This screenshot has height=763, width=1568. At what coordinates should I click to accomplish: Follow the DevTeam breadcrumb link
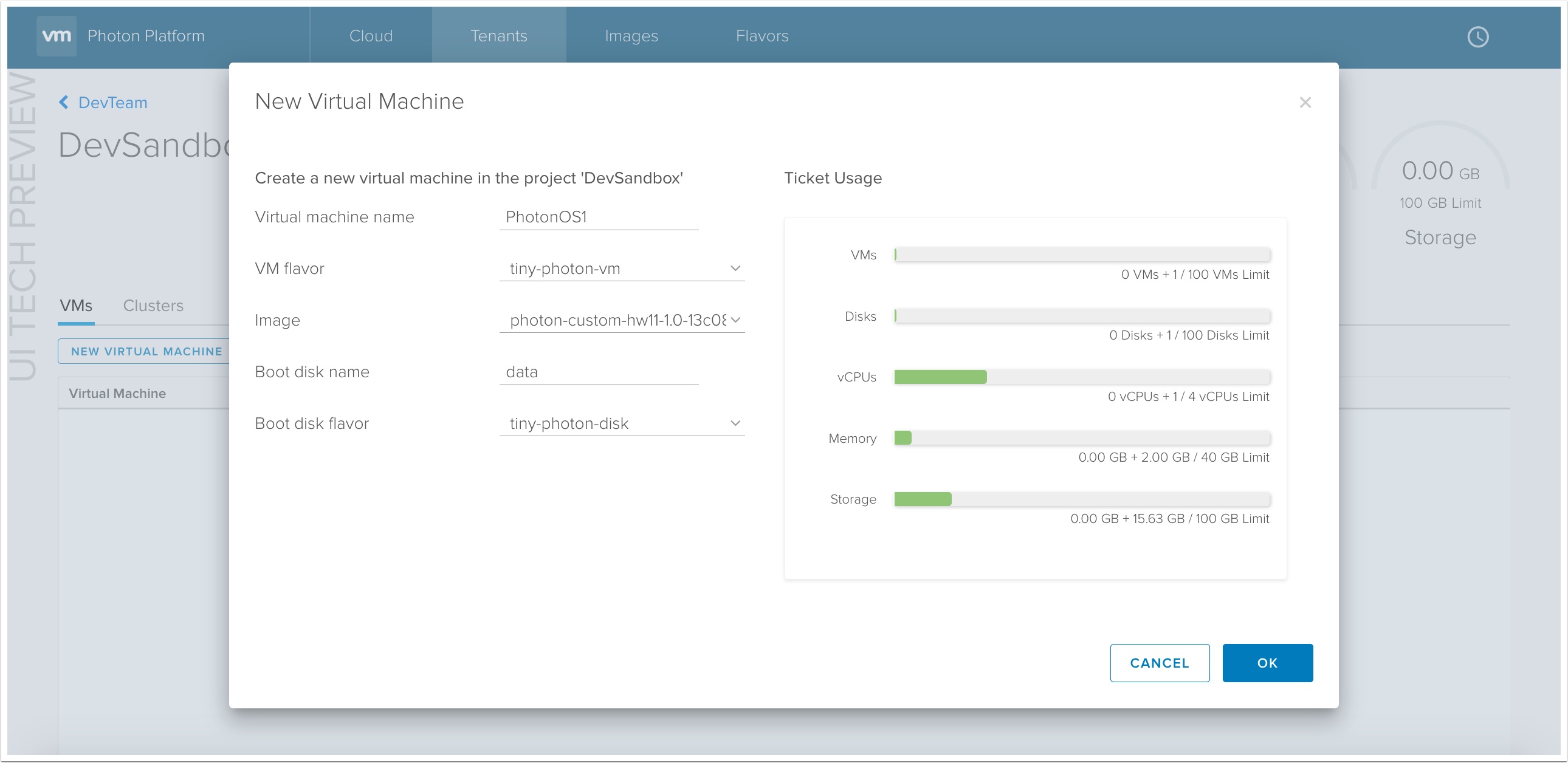[x=112, y=102]
